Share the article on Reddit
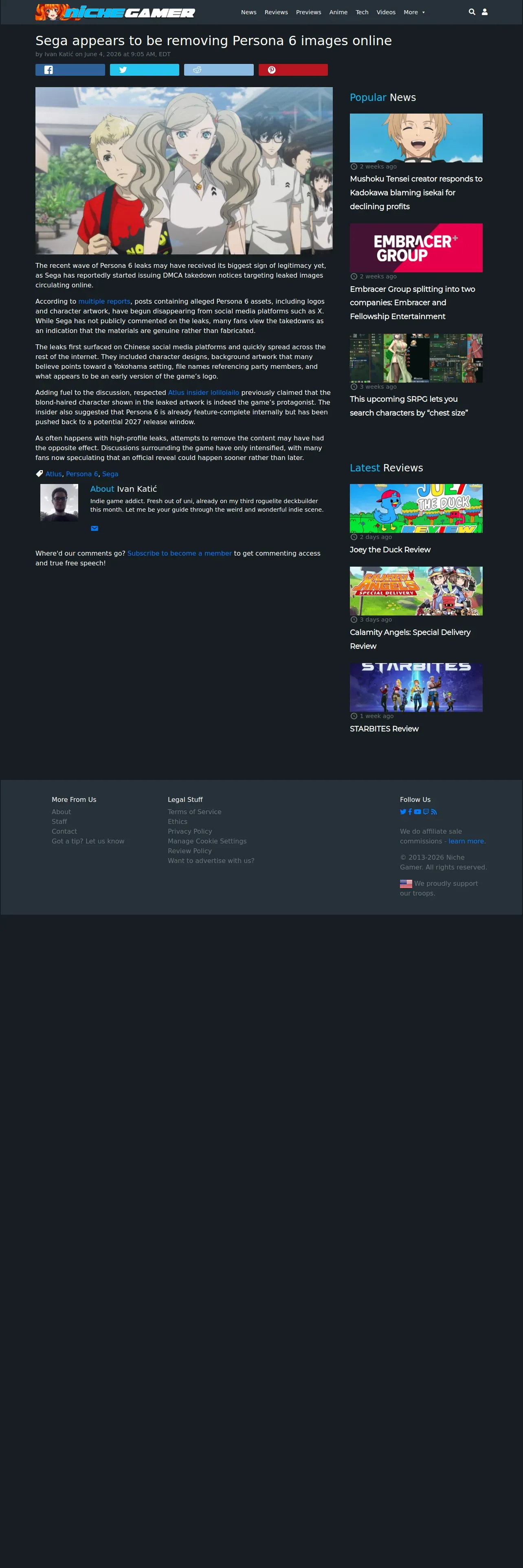This screenshot has height=1568, width=523. [x=219, y=70]
